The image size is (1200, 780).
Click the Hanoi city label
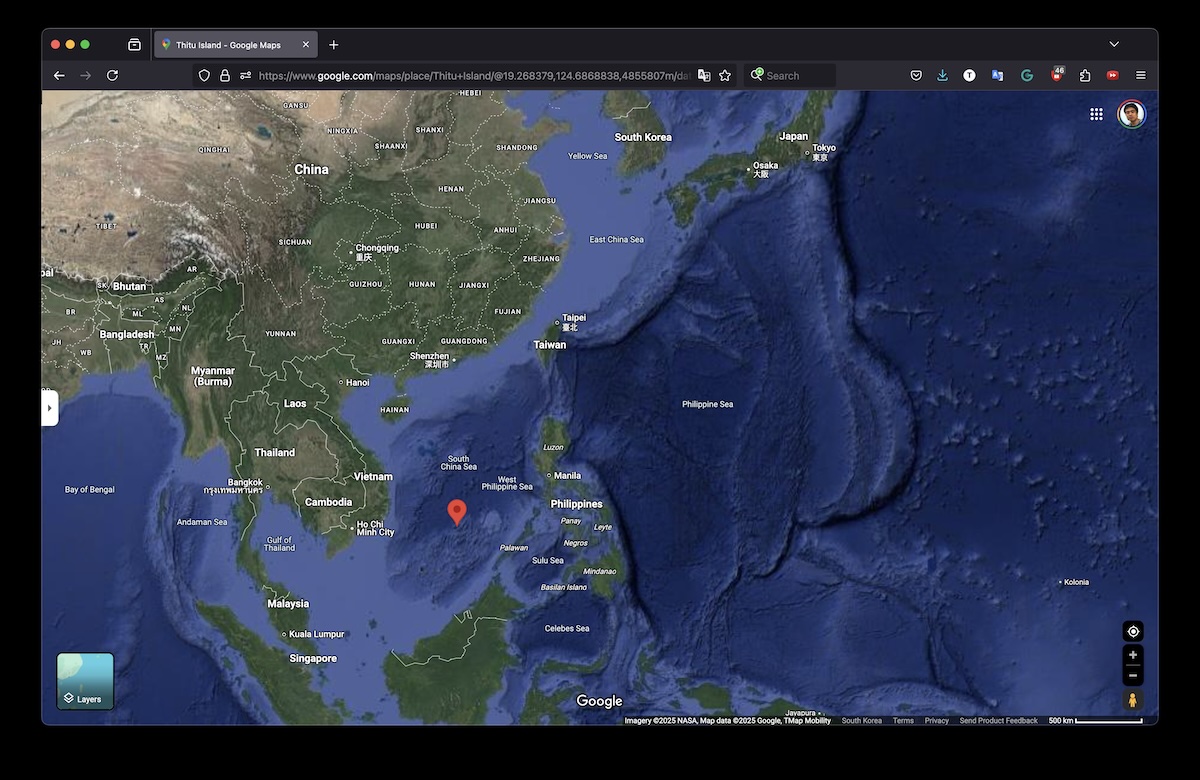point(358,382)
